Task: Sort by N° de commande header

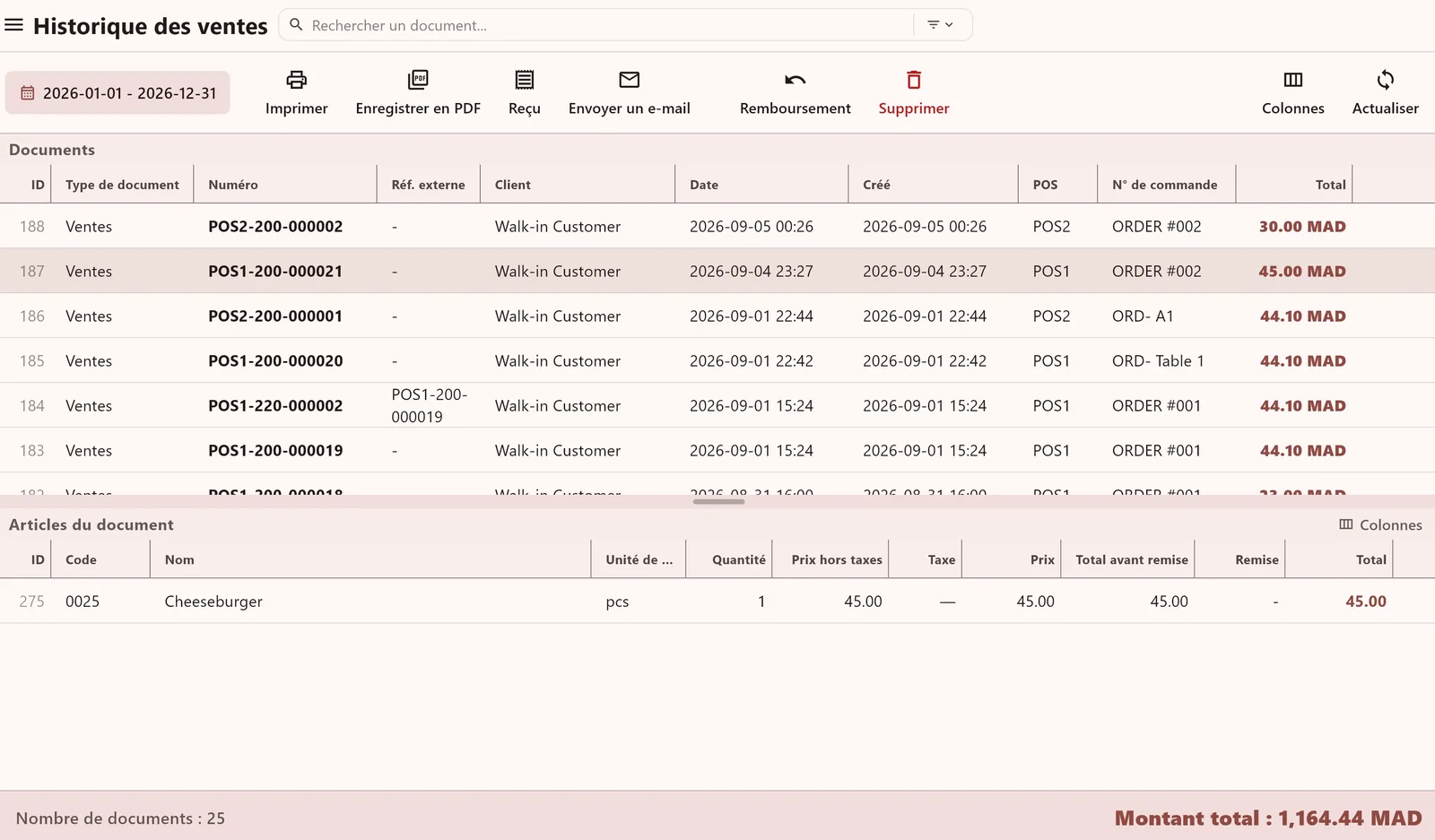Action: point(1164,185)
